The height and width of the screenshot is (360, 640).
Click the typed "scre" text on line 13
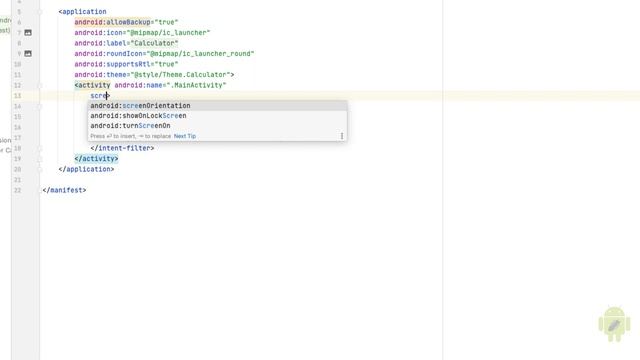[98, 96]
